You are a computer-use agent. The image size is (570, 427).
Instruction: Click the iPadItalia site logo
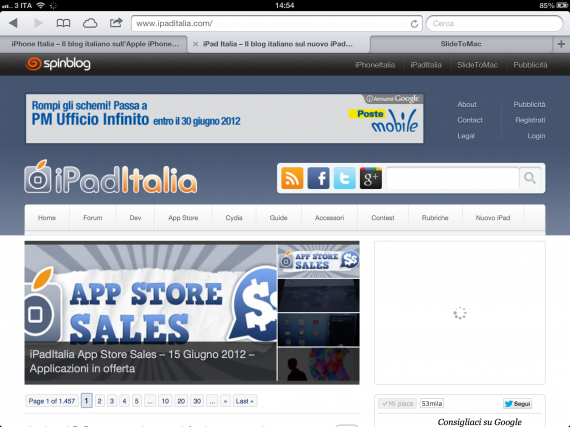pyautogui.click(x=111, y=177)
